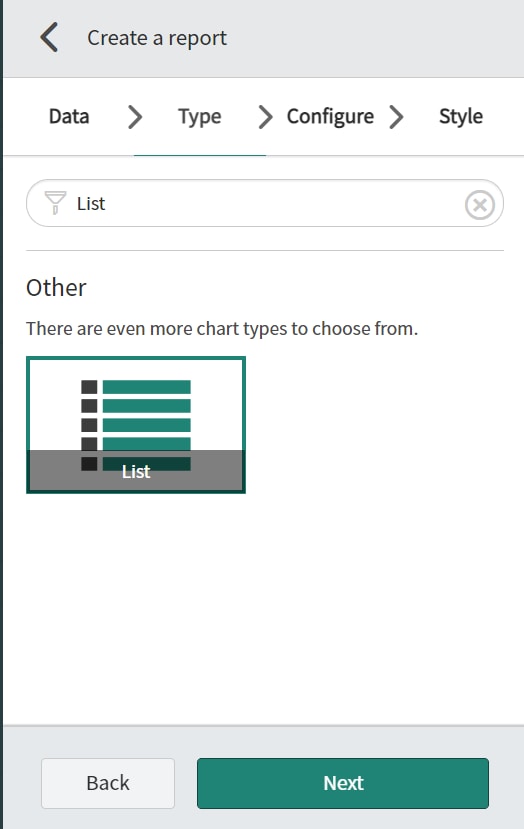Image resolution: width=524 pixels, height=829 pixels.
Task: Click the chevron between Configure and Style
Action: [x=396, y=116]
